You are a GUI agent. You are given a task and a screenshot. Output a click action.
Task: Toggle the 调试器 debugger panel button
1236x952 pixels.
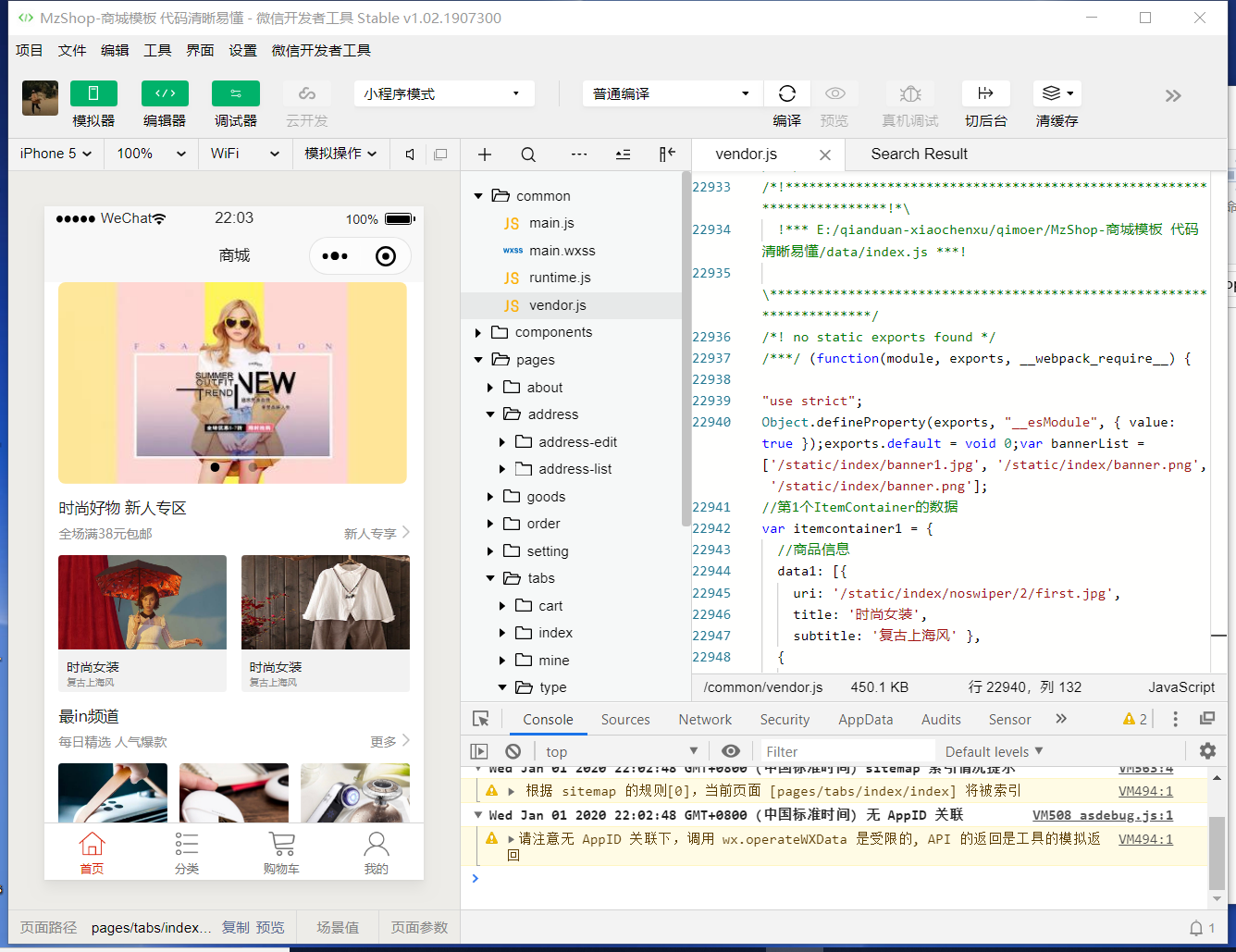tap(235, 93)
